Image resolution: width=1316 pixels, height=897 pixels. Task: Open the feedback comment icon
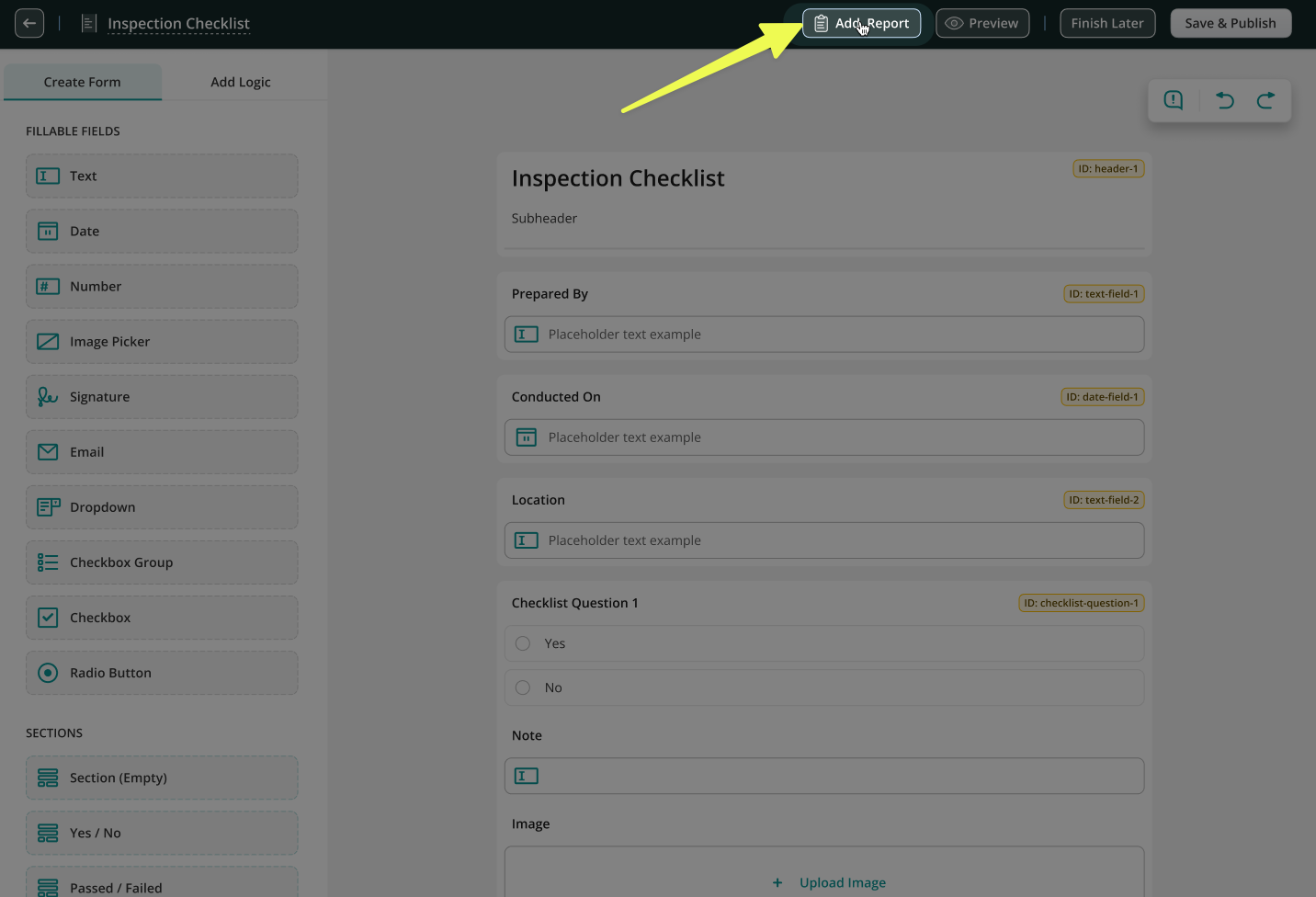pos(1174,100)
